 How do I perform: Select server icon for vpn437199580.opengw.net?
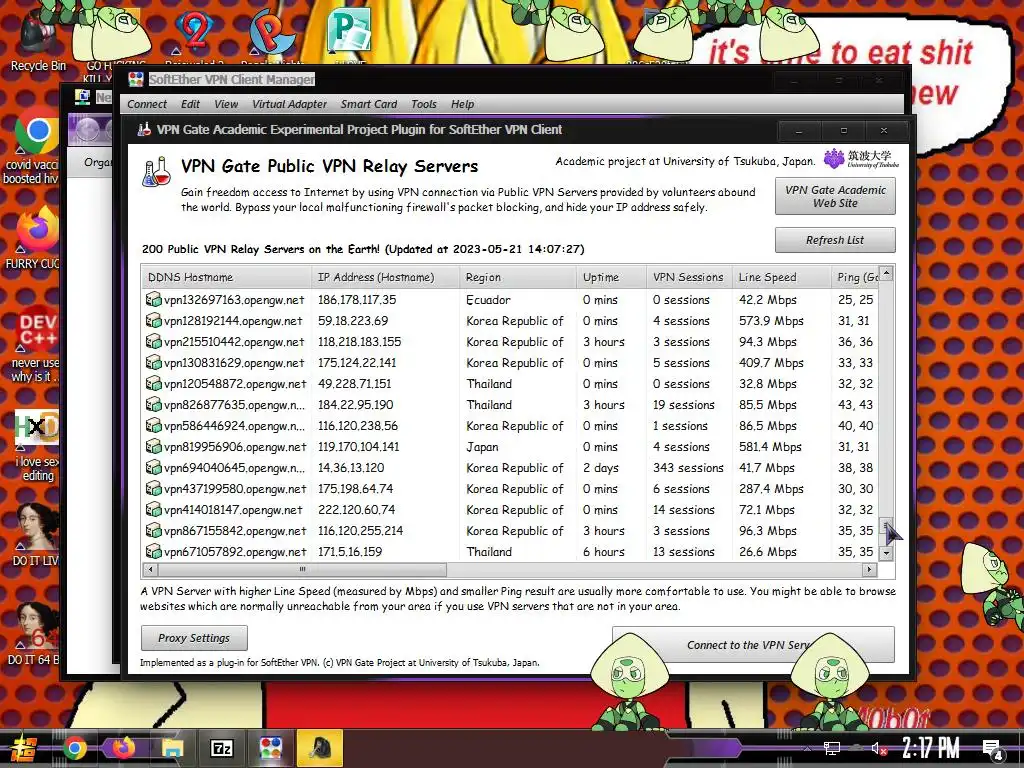153,488
